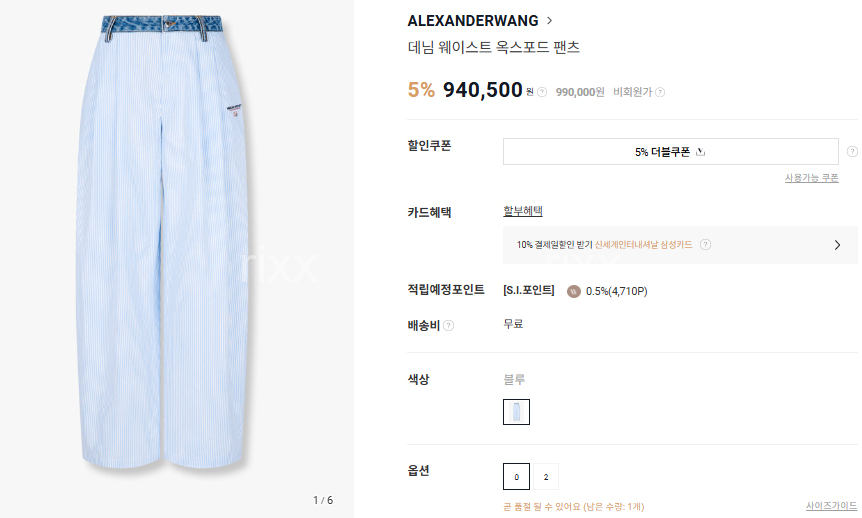Click help icon next to 삼성카드 promotion
This screenshot has height=518, width=862.
[x=705, y=245]
